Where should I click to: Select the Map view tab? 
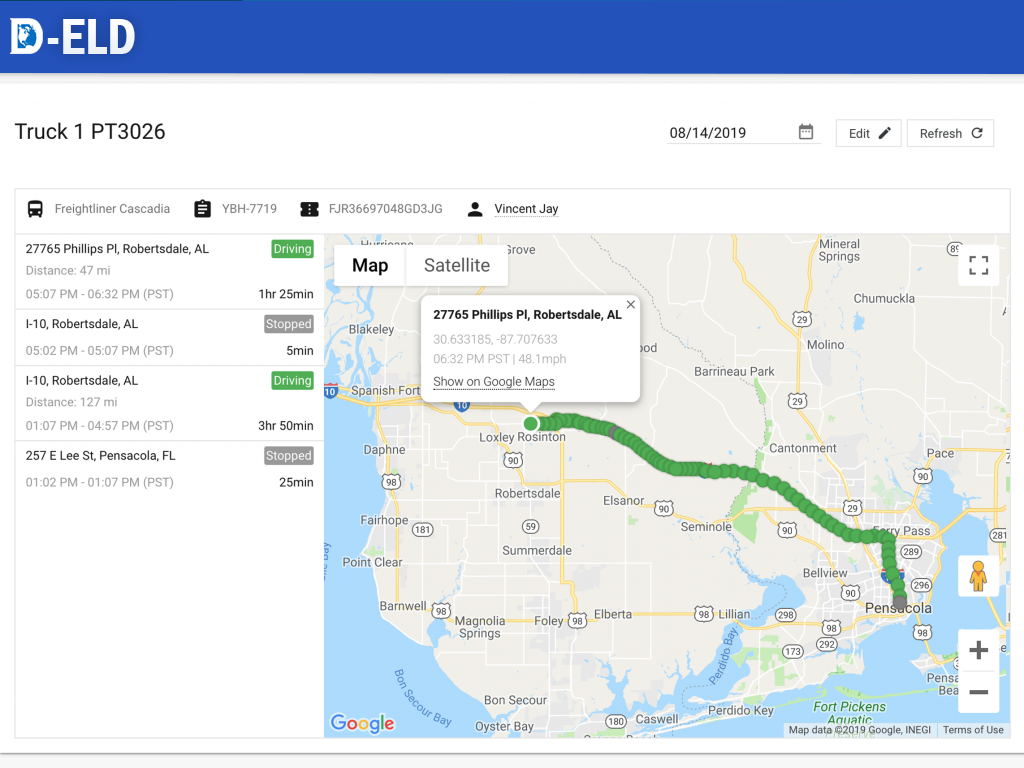370,265
